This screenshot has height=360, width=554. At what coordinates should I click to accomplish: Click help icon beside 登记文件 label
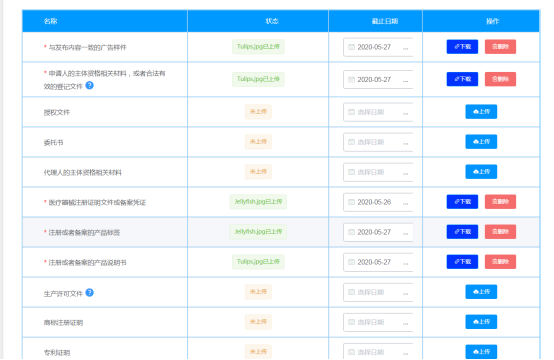click(90, 85)
